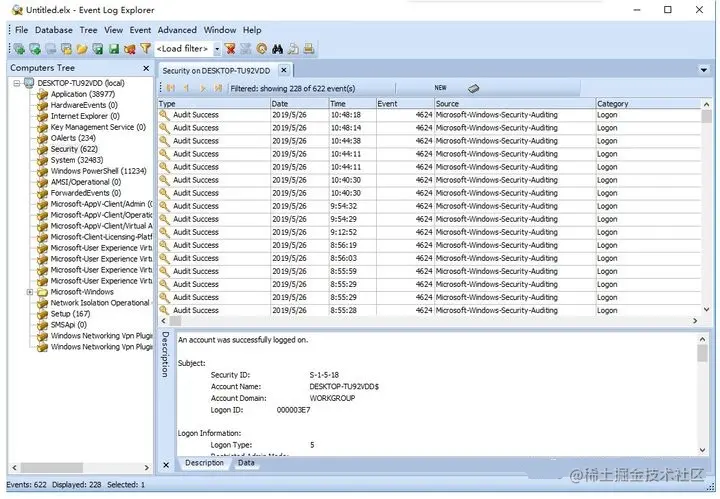This screenshot has height=499, width=720.
Task: Sort by the Category column header
Action: [x=648, y=104]
